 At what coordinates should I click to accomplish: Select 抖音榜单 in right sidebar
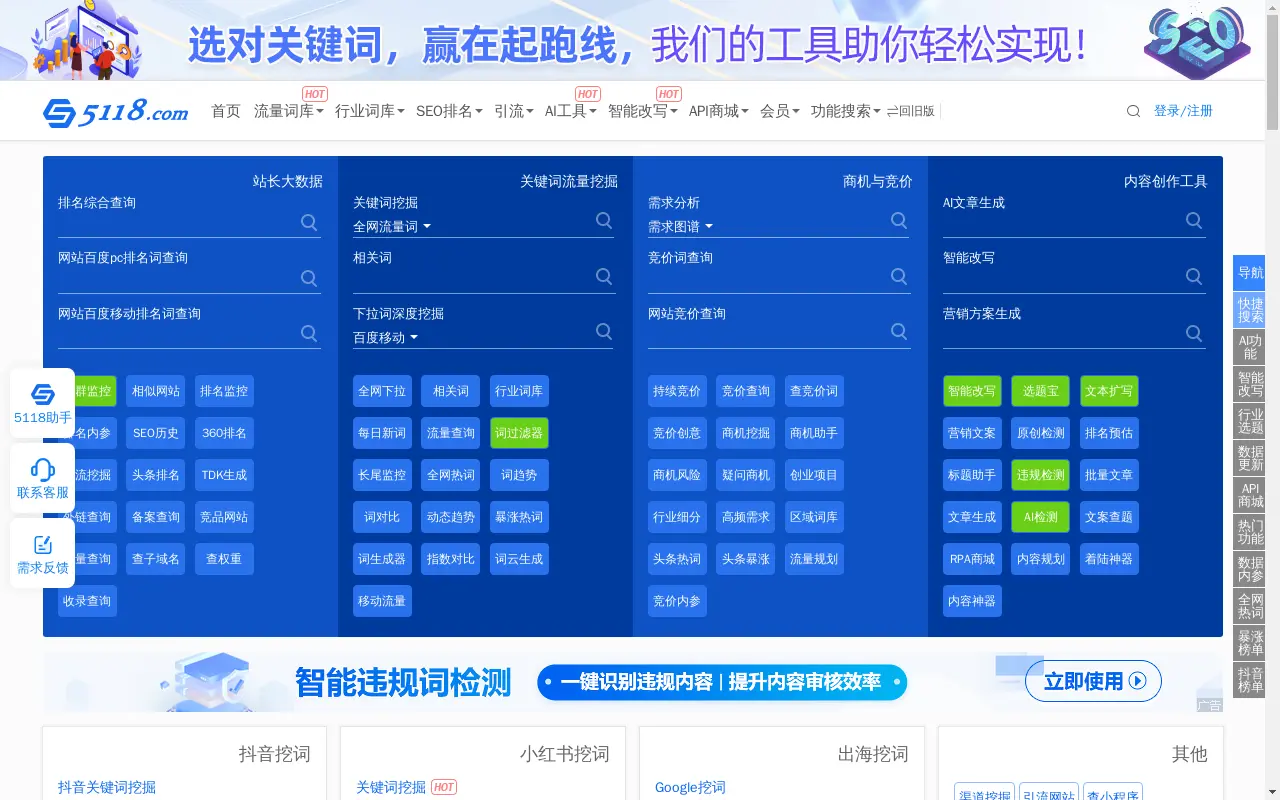point(1249,680)
